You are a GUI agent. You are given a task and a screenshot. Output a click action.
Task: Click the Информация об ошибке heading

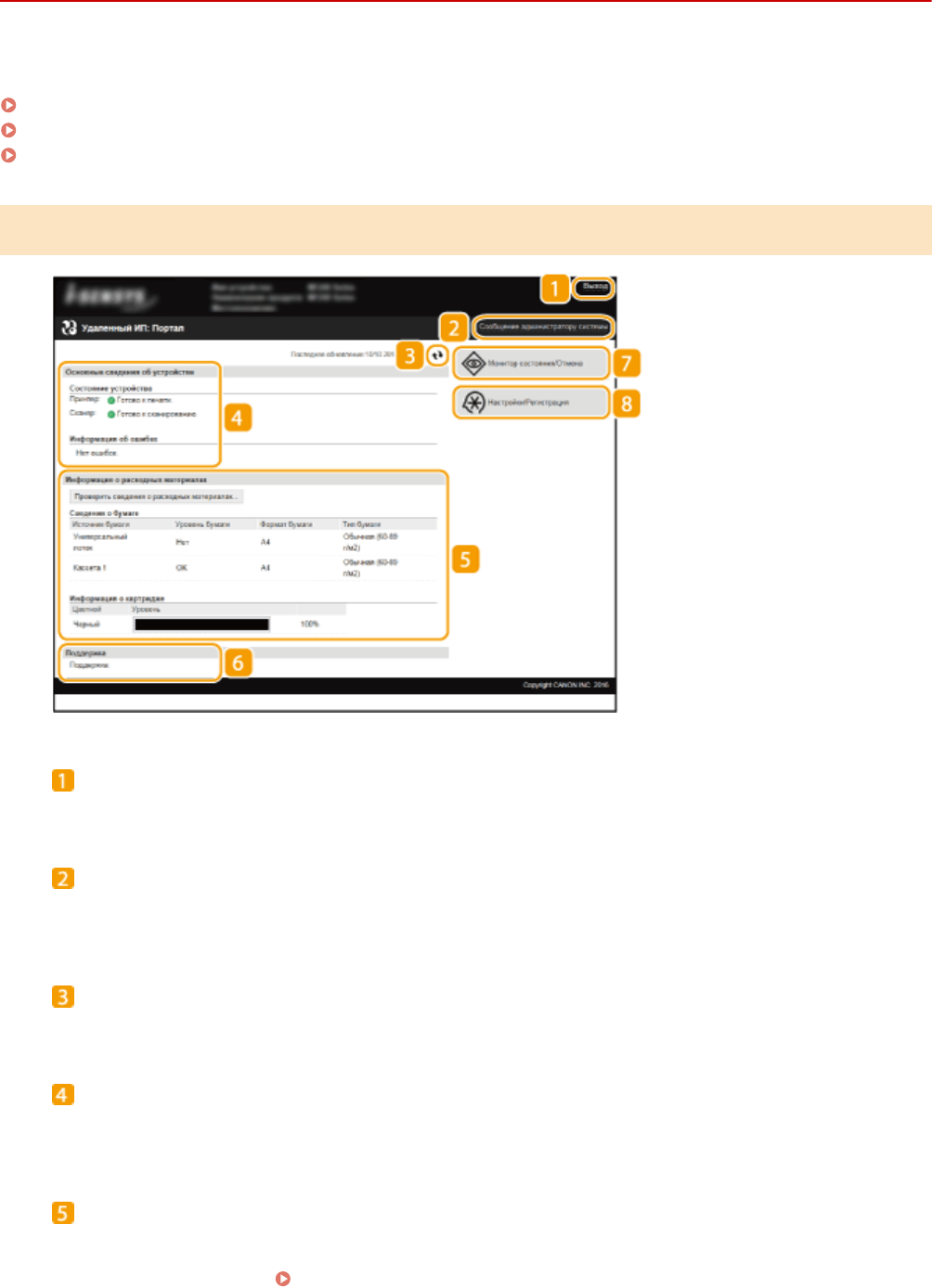click(113, 439)
